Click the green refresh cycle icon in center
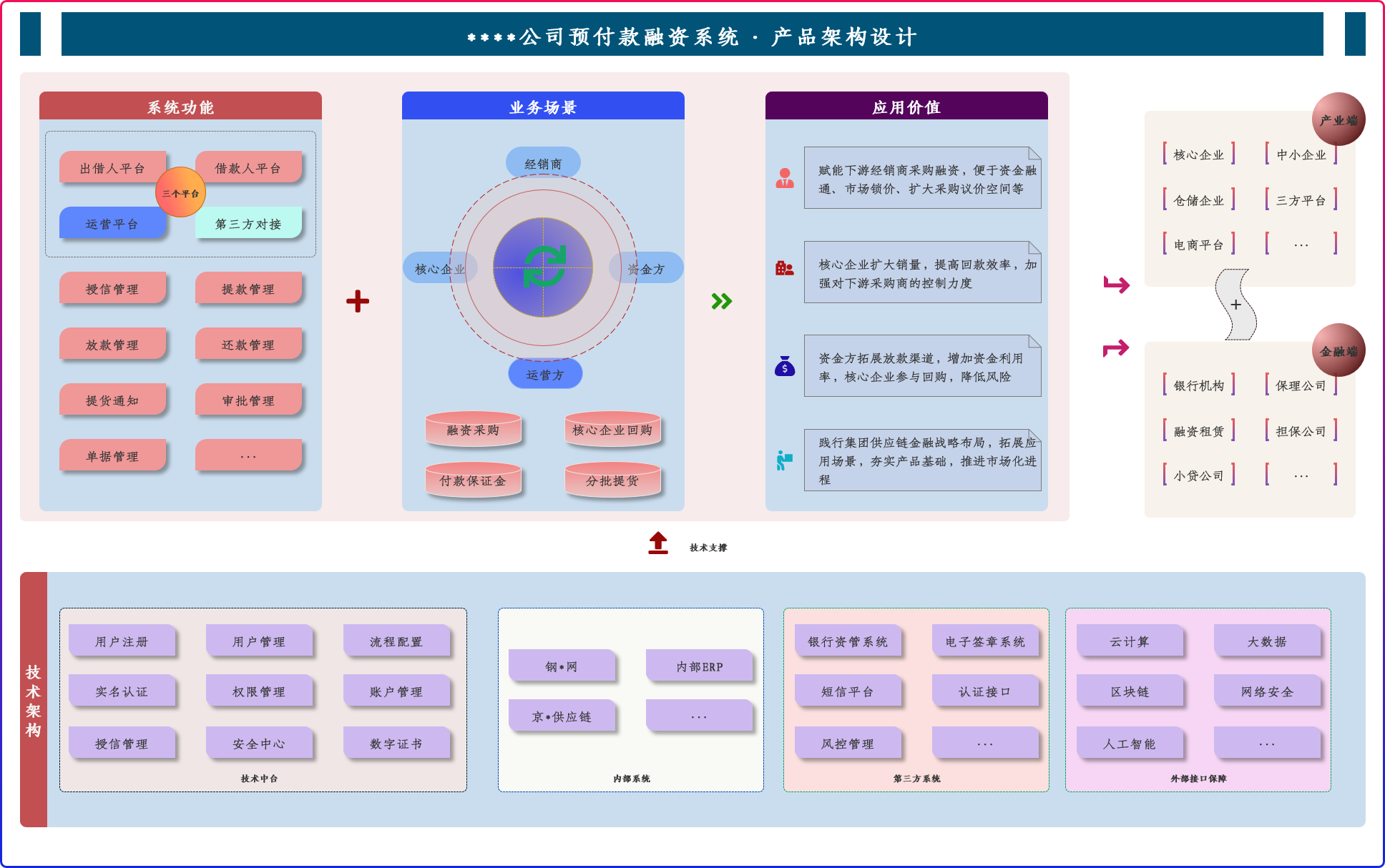 (x=544, y=267)
